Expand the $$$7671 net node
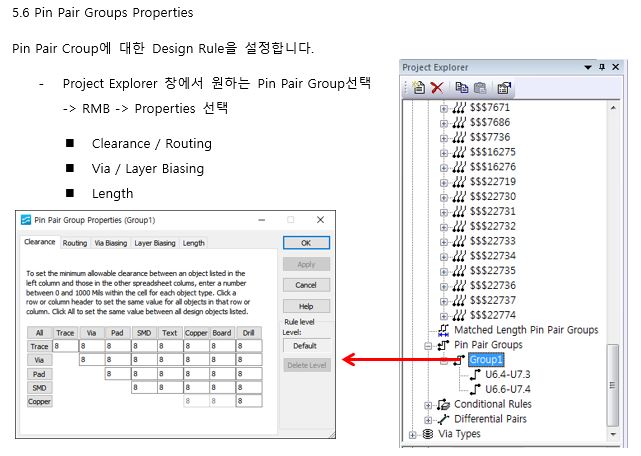 coord(444,106)
